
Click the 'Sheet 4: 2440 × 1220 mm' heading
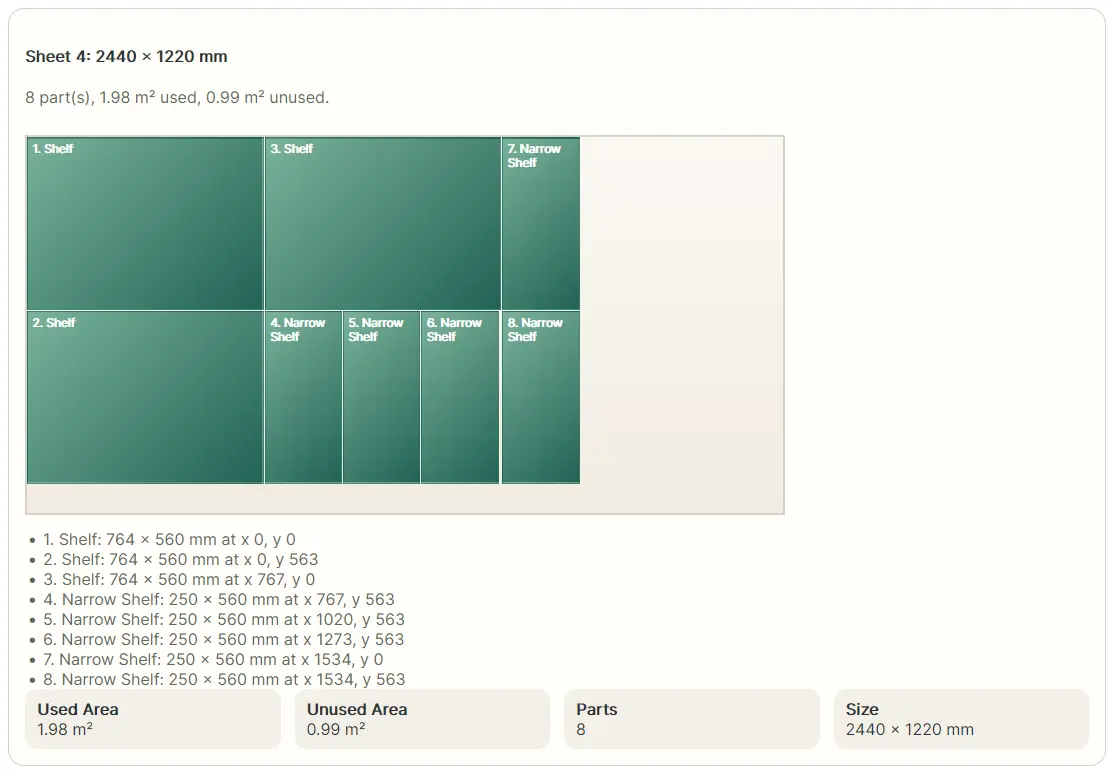(126, 57)
